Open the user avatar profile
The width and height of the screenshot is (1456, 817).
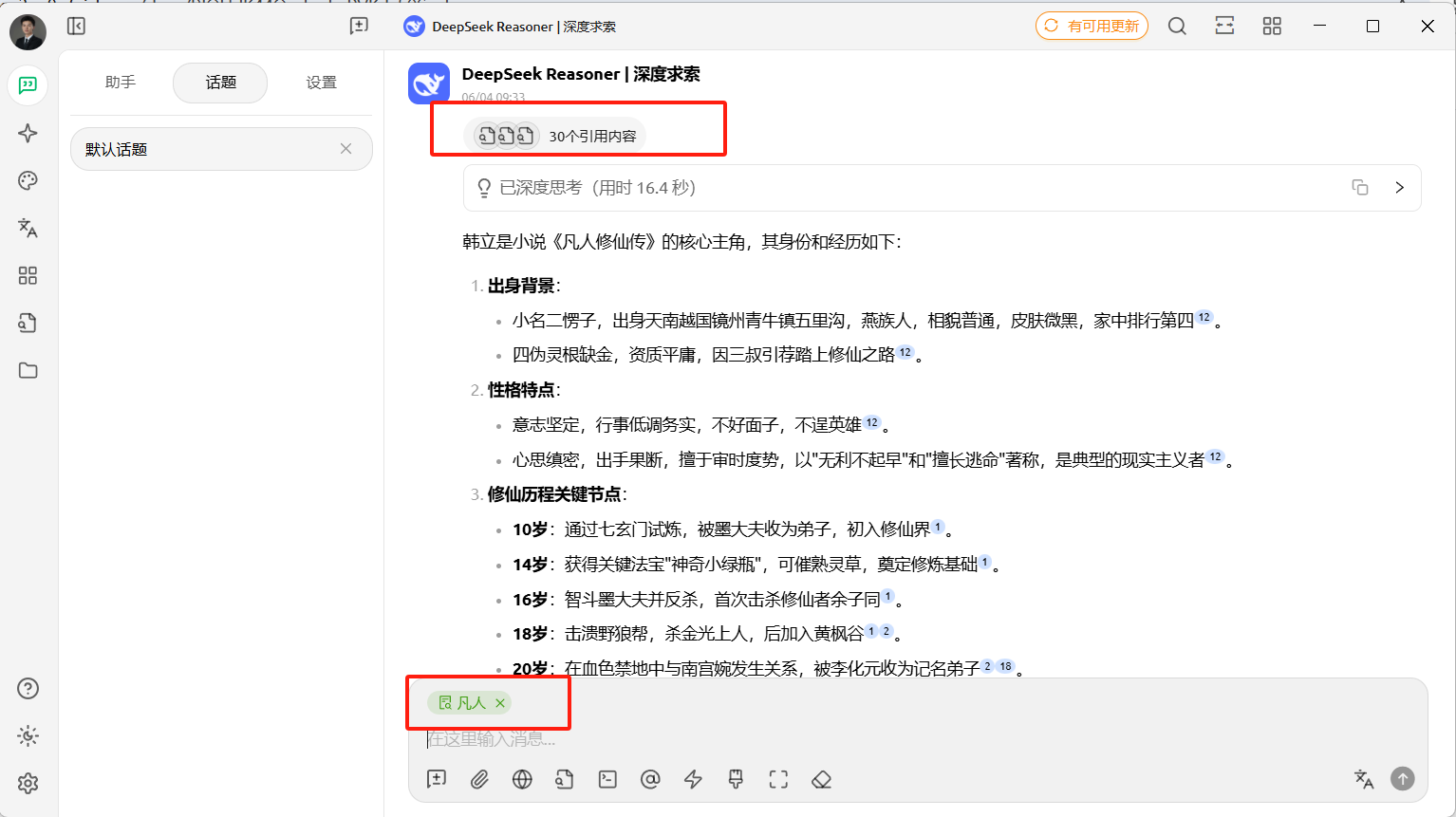tap(28, 32)
